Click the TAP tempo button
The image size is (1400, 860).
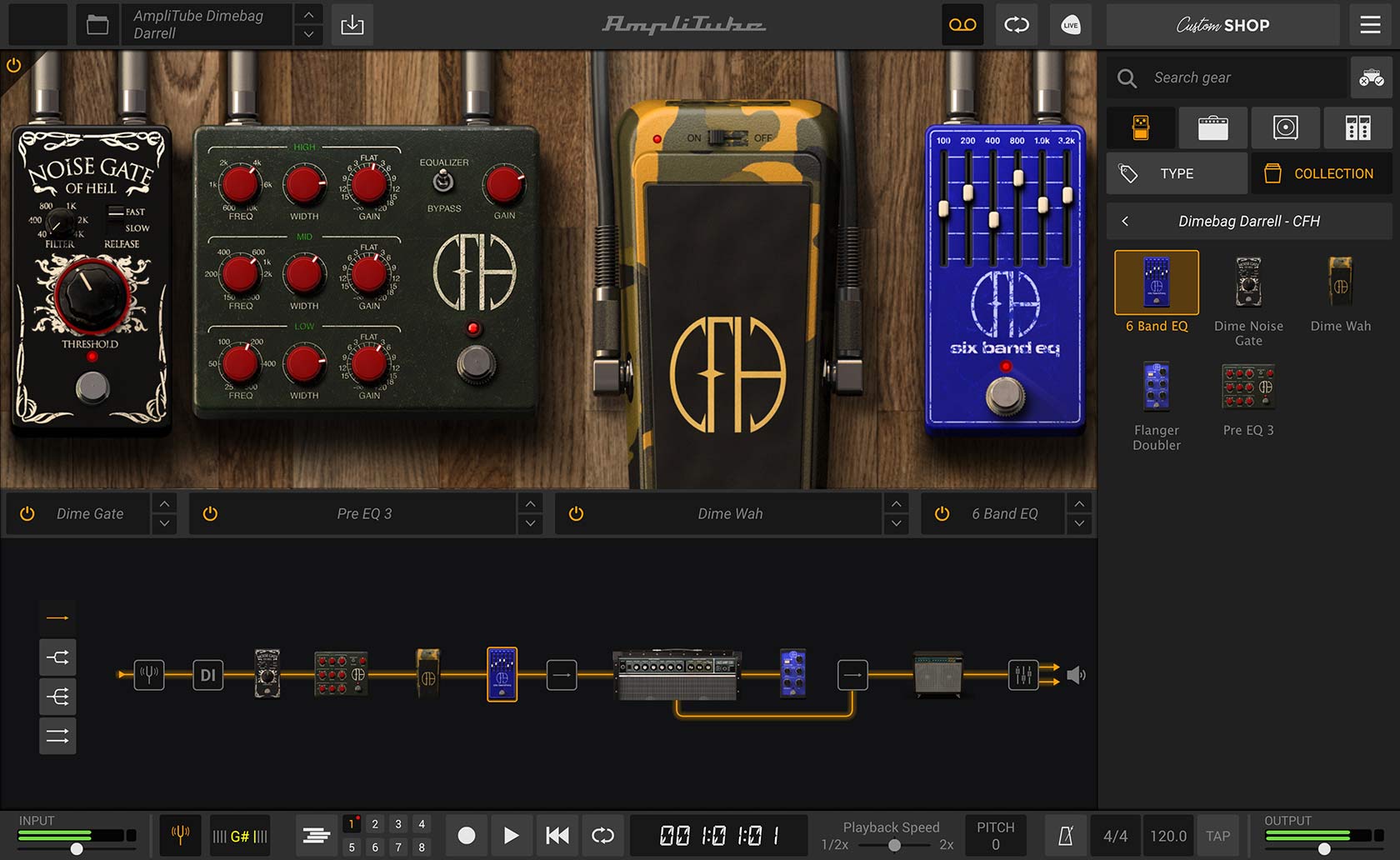1218,835
